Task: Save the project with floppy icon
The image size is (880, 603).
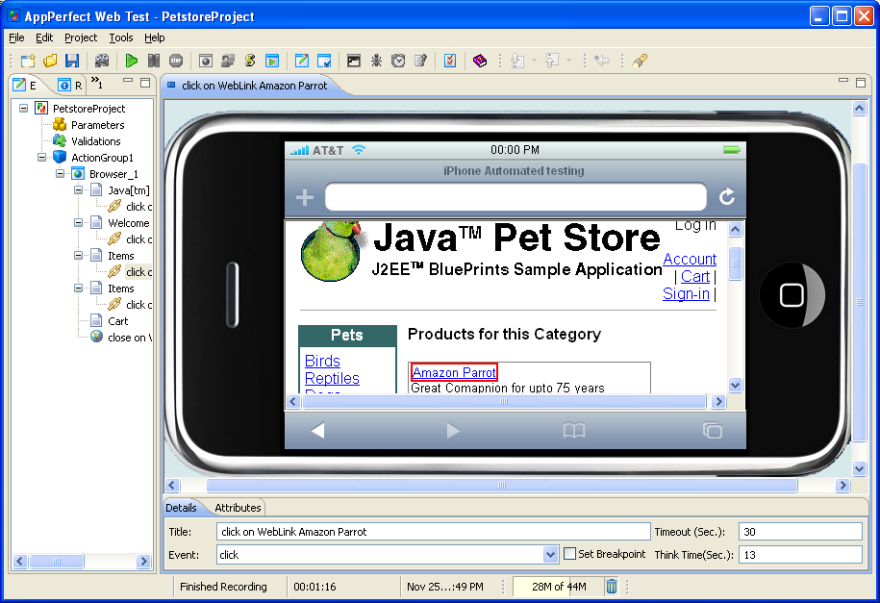Action: click(72, 61)
